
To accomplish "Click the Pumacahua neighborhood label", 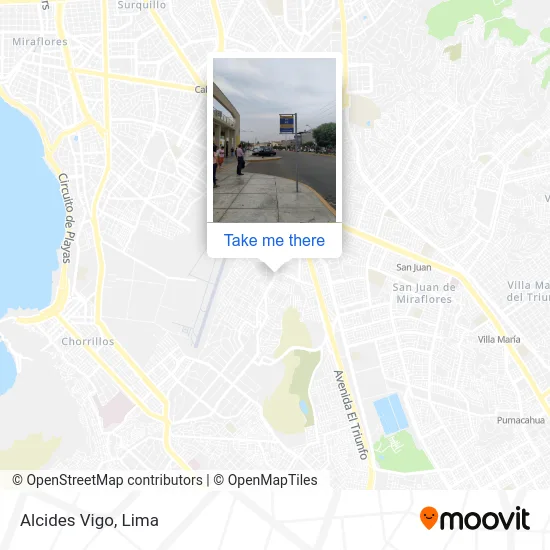I will coord(521,420).
